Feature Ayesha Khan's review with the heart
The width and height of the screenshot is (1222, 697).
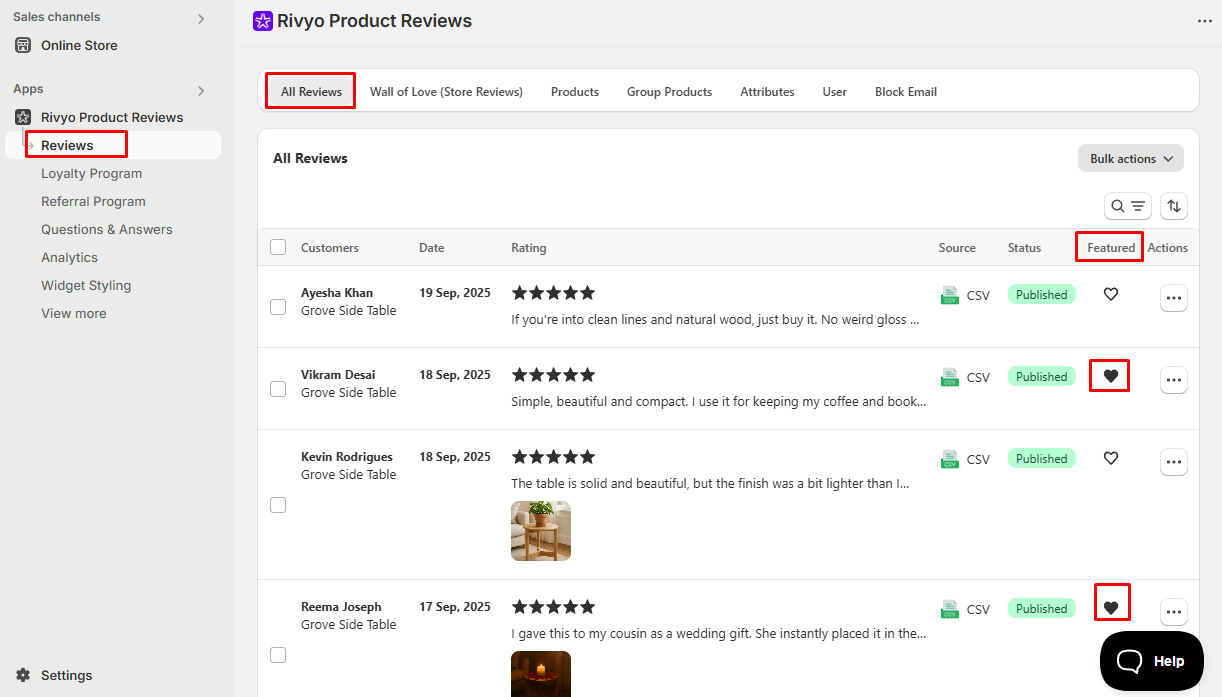pyautogui.click(x=1110, y=294)
